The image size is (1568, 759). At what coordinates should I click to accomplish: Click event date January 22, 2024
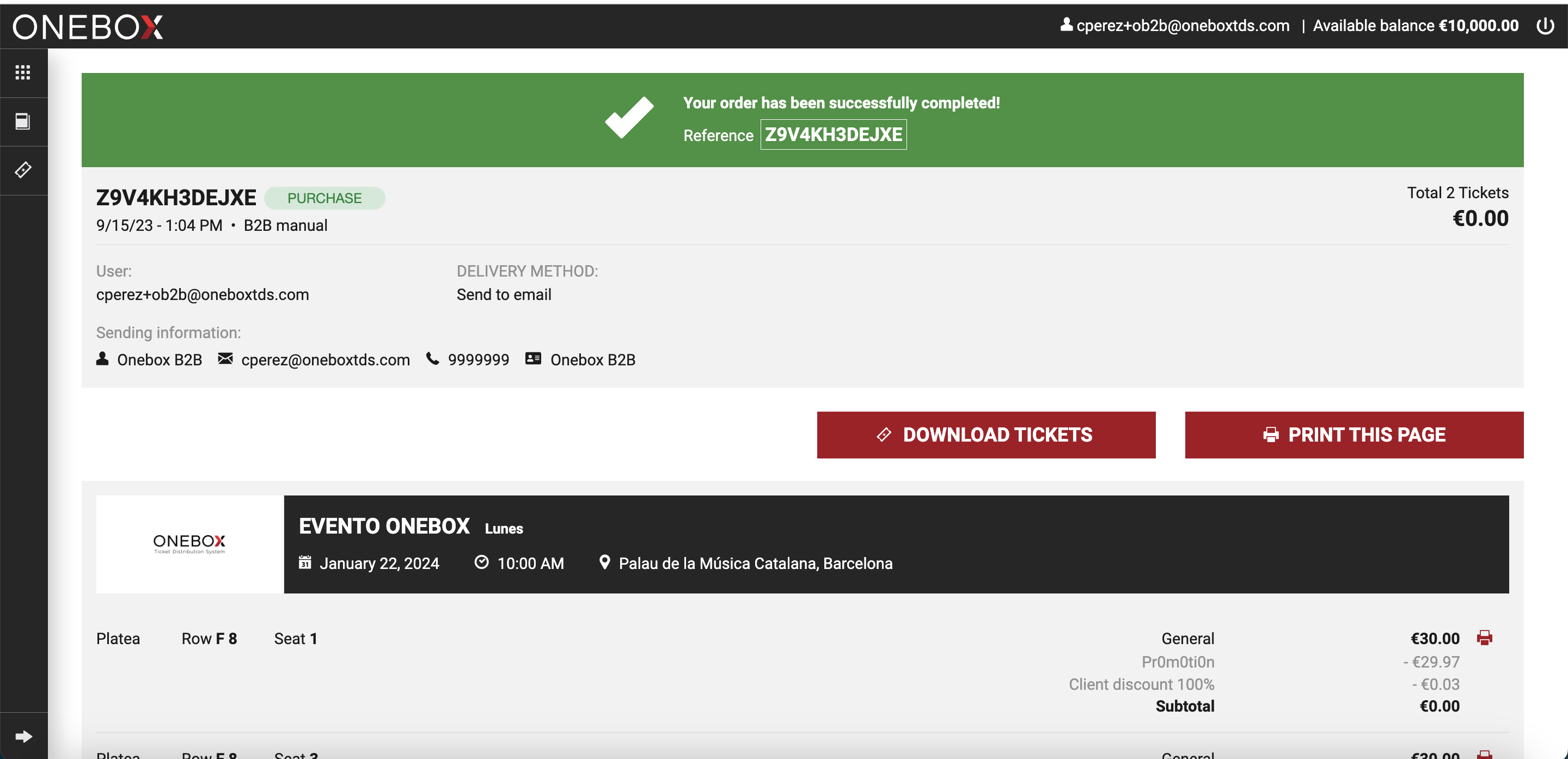[x=379, y=564]
